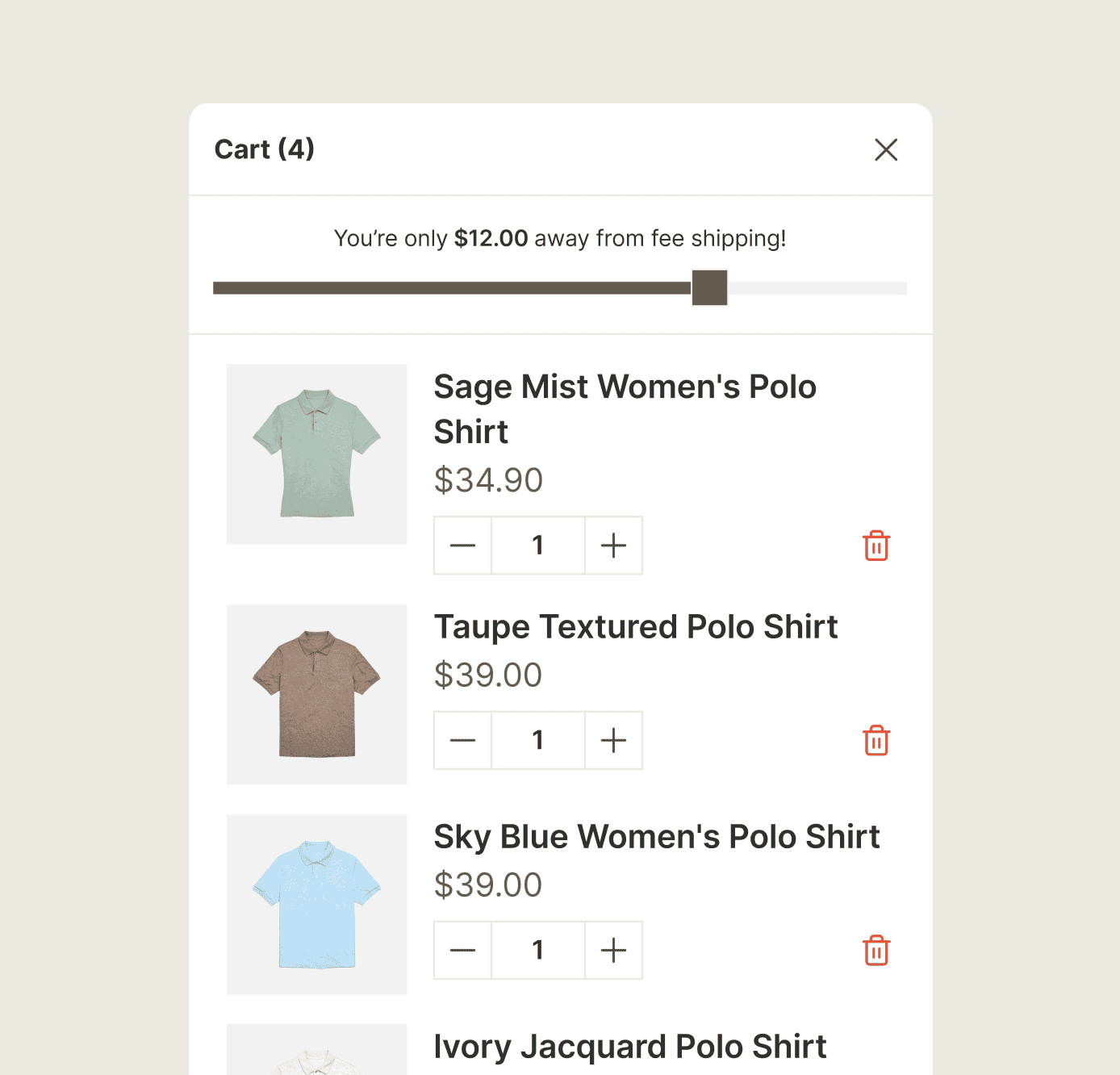Select Taupe Textured Polo quantity field
1120x1075 pixels.
click(538, 740)
